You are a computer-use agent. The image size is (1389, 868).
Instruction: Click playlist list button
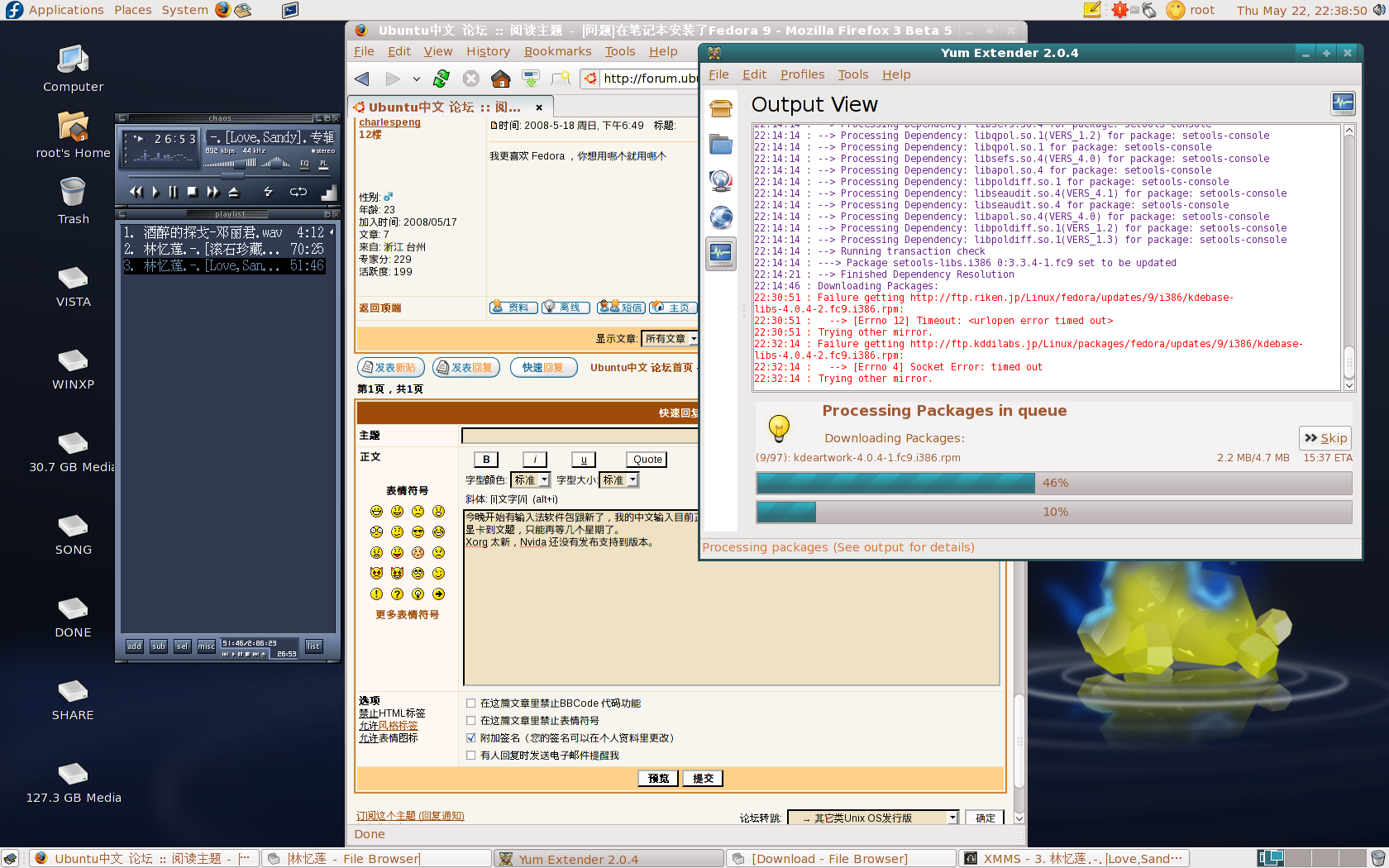click(313, 646)
